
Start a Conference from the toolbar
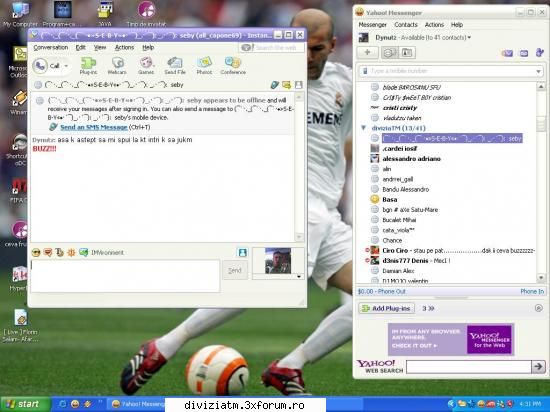click(x=233, y=66)
